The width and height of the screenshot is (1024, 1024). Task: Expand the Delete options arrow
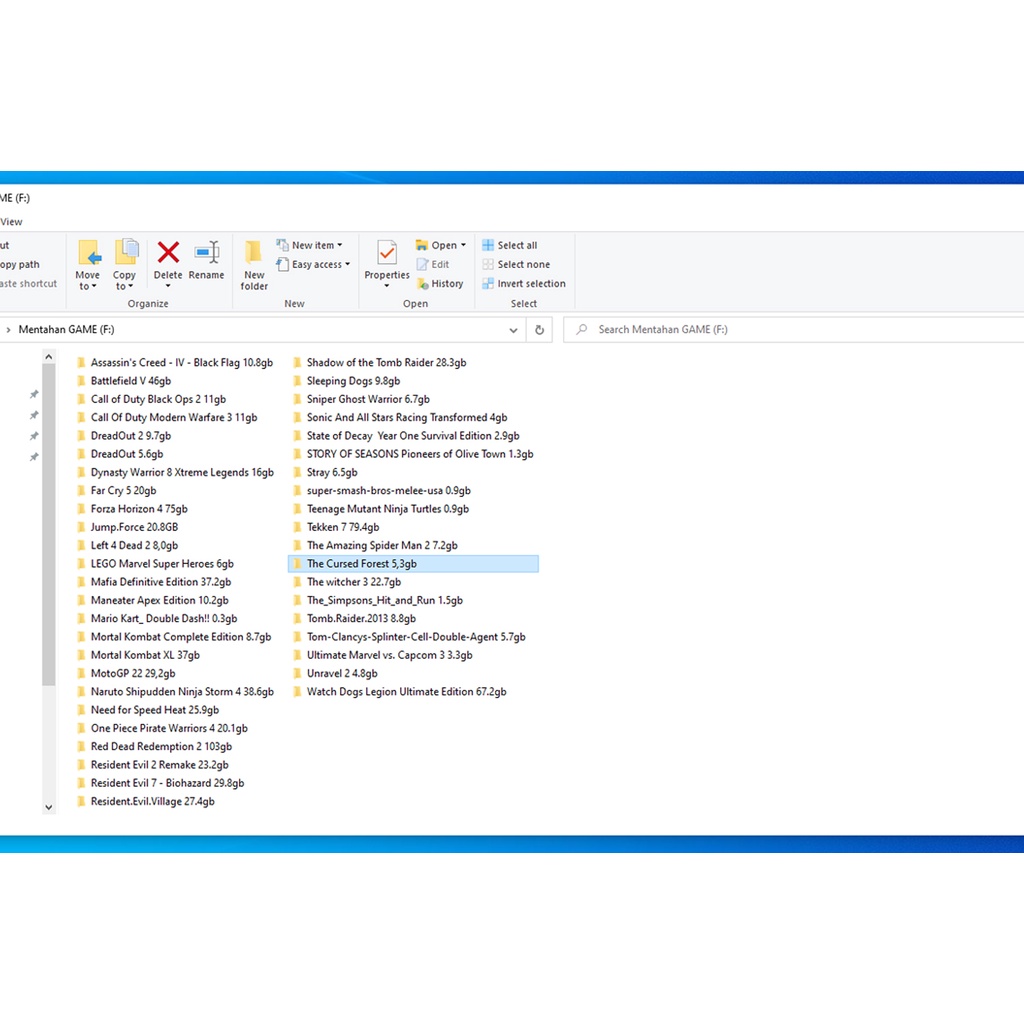(168, 286)
